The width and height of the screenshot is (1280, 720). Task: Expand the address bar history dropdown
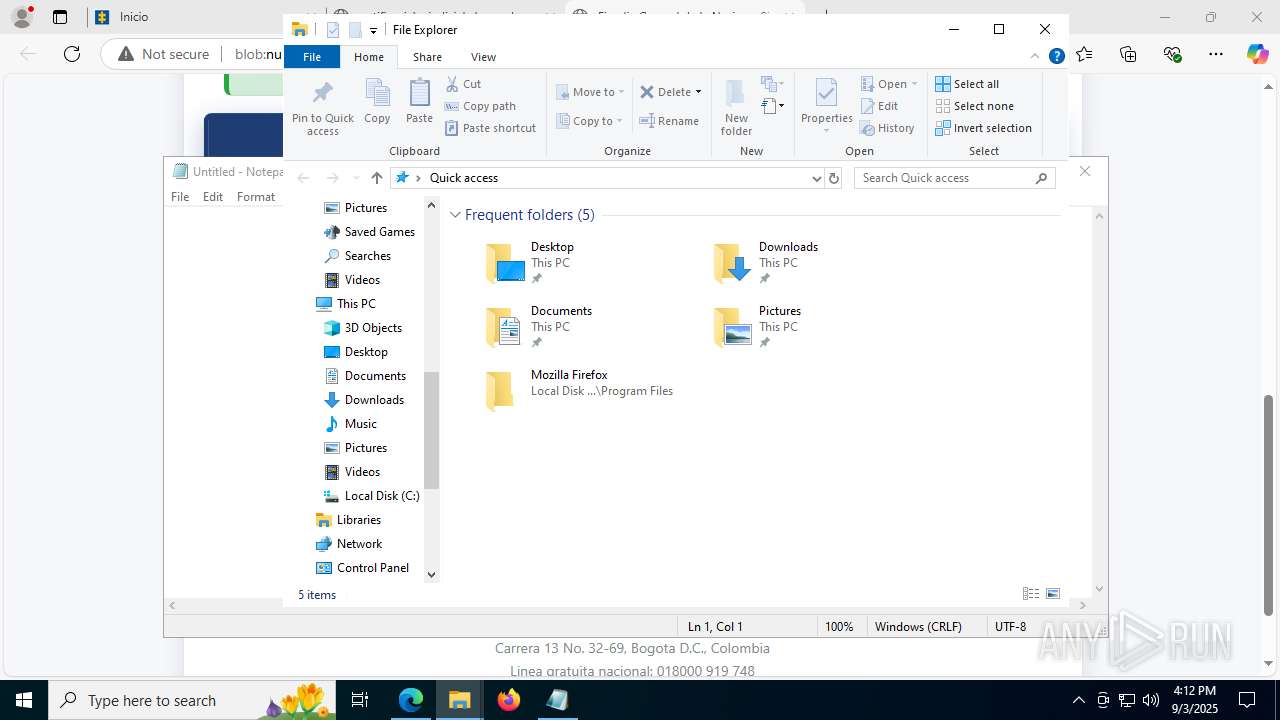[x=817, y=178]
